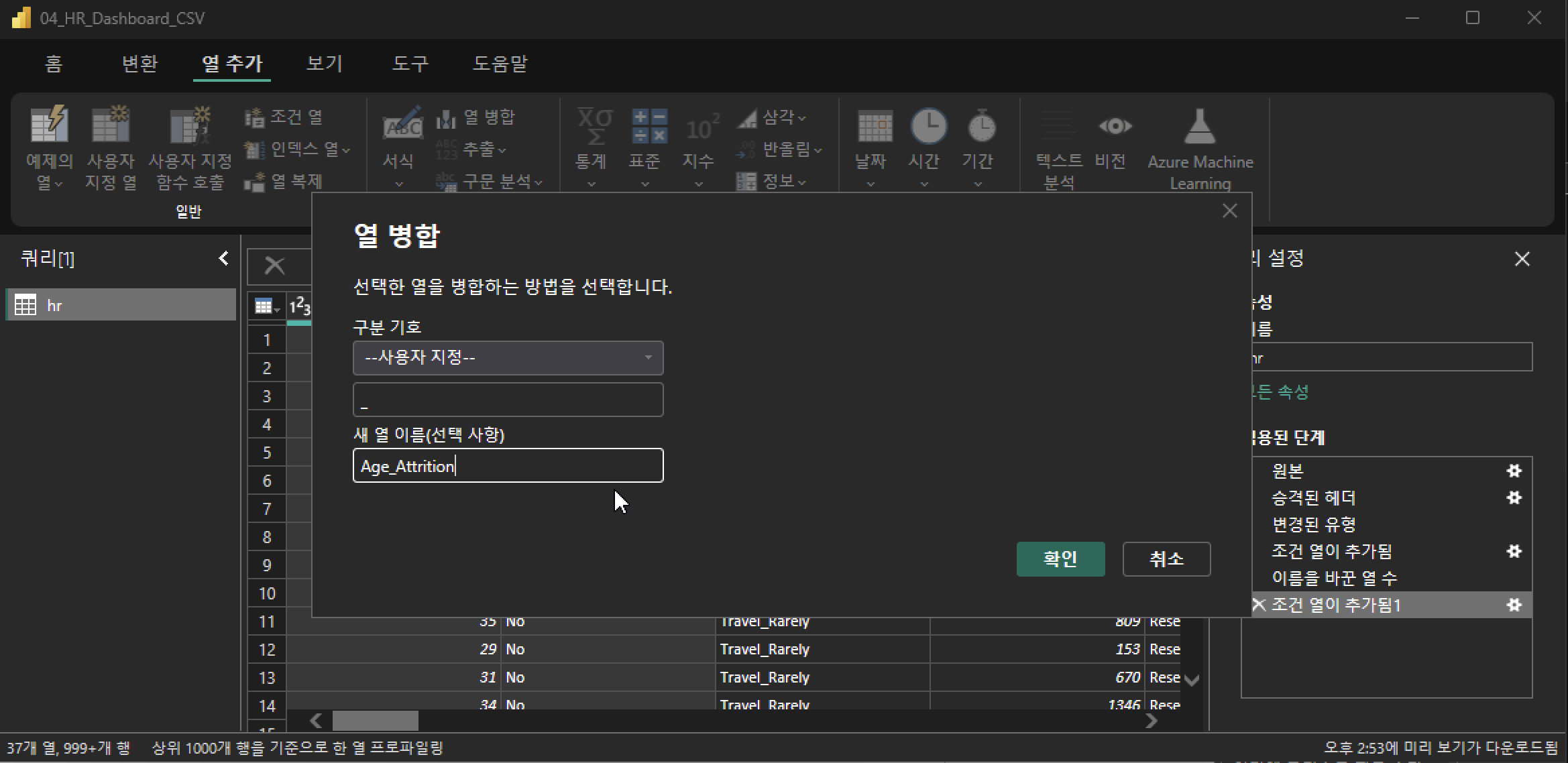
Task: Click the new column name field
Action: (508, 465)
